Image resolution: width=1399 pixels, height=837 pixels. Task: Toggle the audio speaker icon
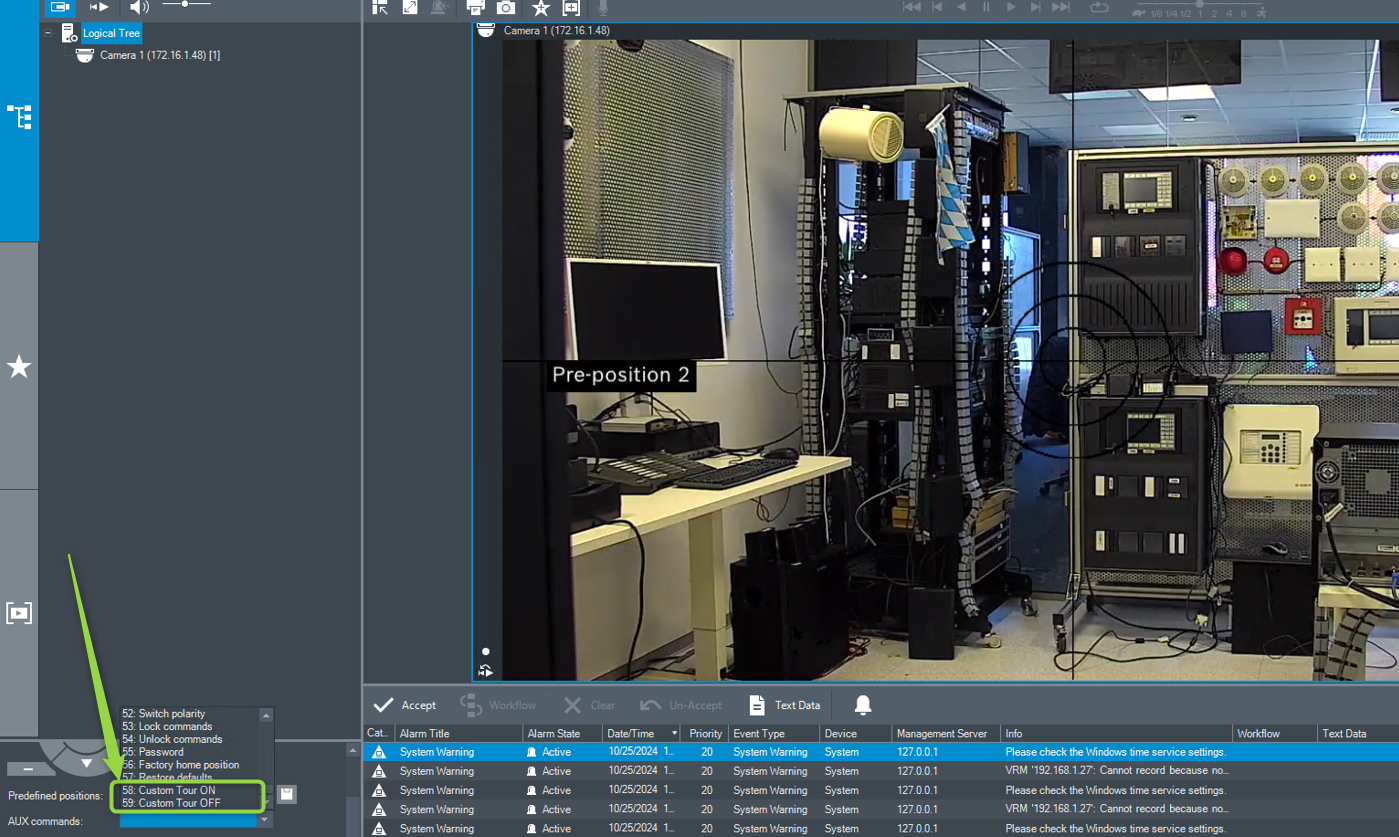pos(139,7)
